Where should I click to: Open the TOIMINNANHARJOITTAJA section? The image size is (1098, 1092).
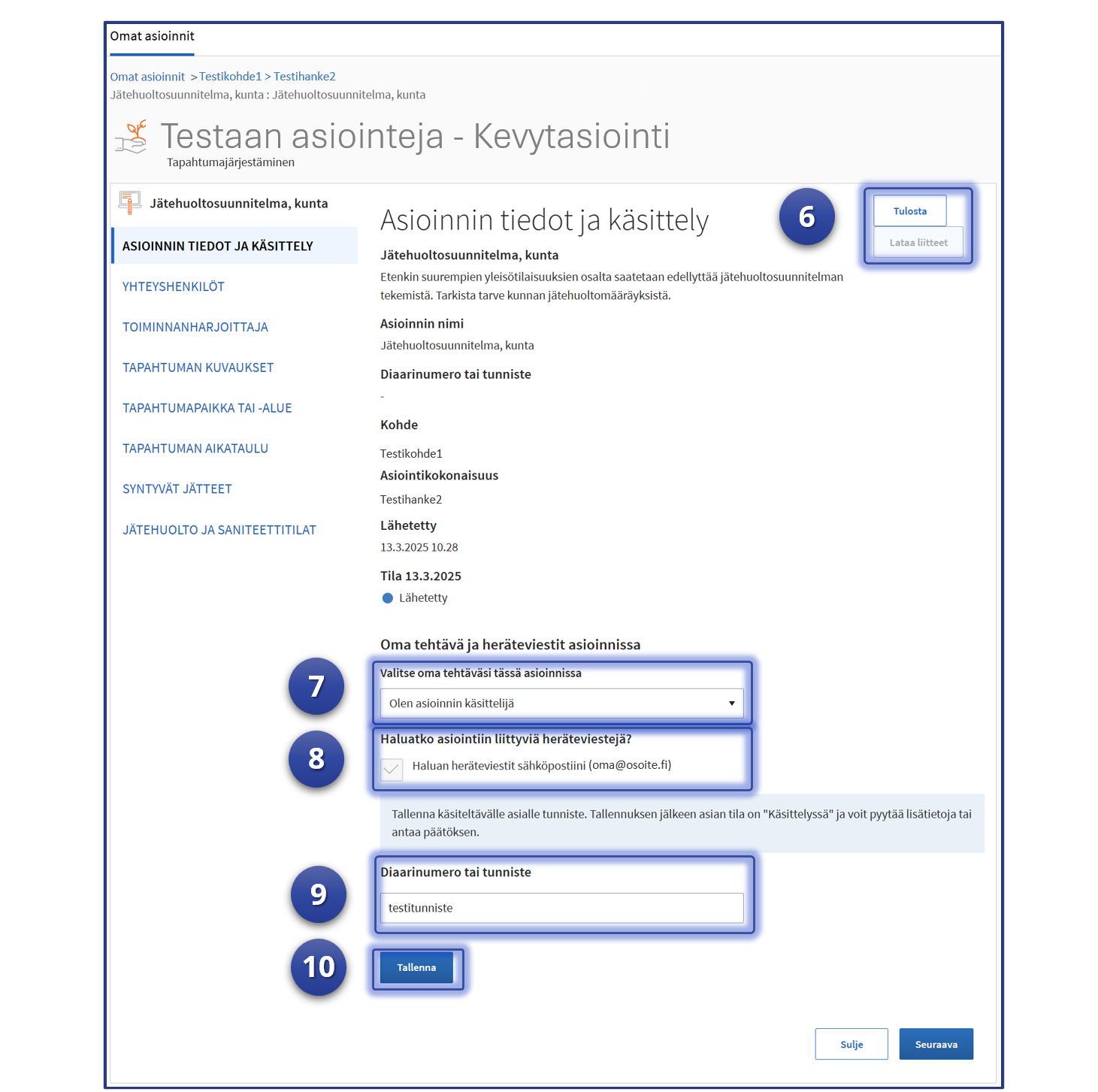tap(195, 328)
